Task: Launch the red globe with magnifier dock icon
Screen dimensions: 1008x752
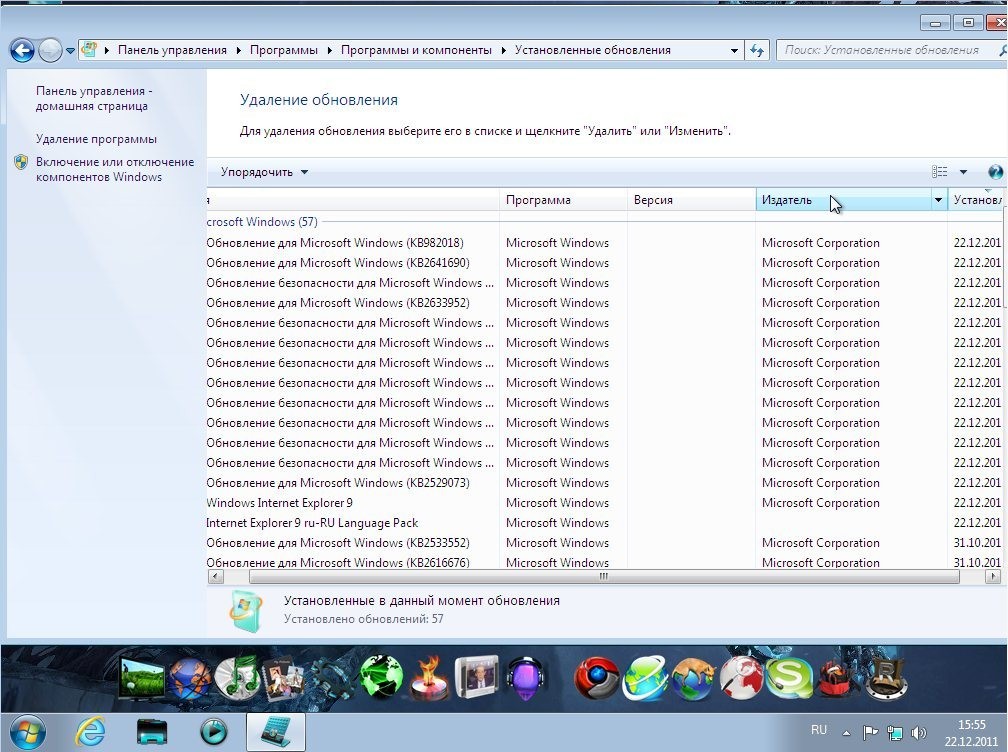Action: point(741,679)
